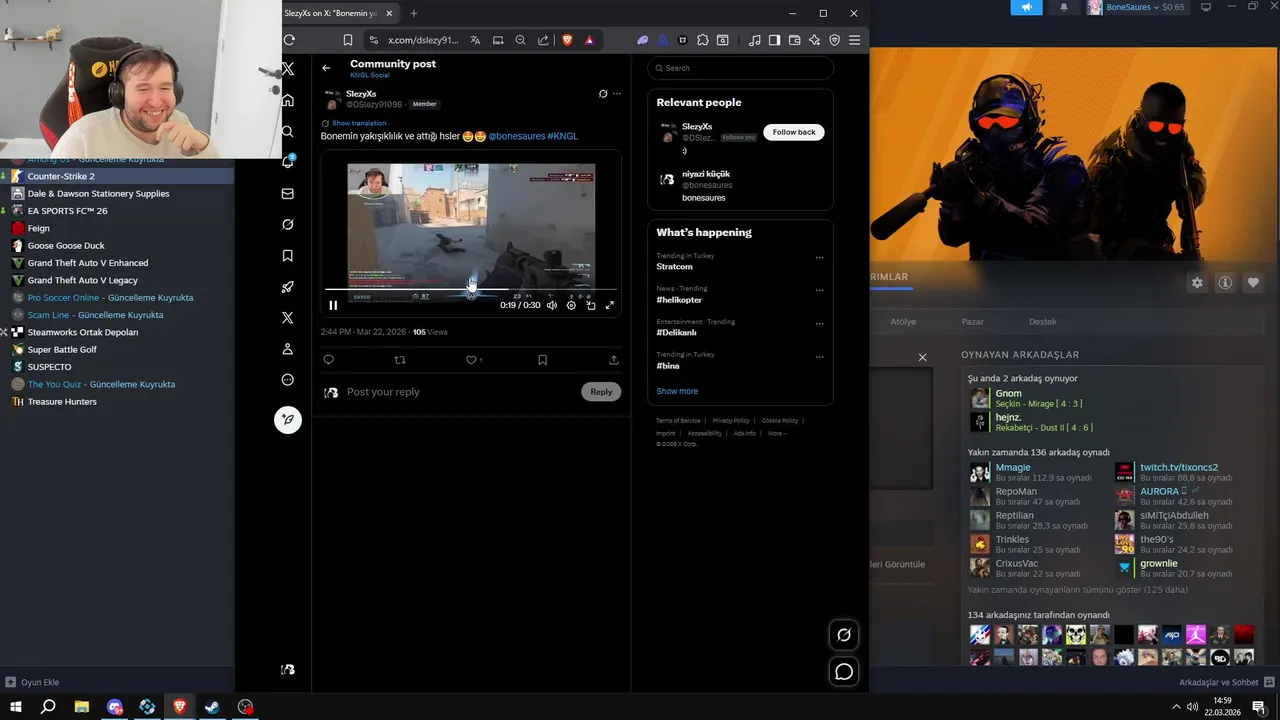Open the Brave hamburger menu
The width and height of the screenshot is (1280, 720).
[x=854, y=40]
